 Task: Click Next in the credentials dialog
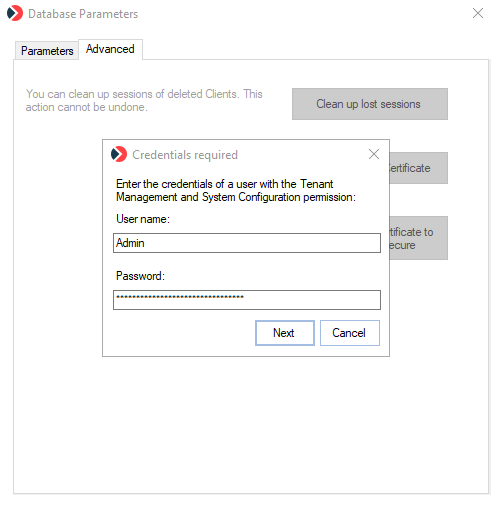(285, 333)
